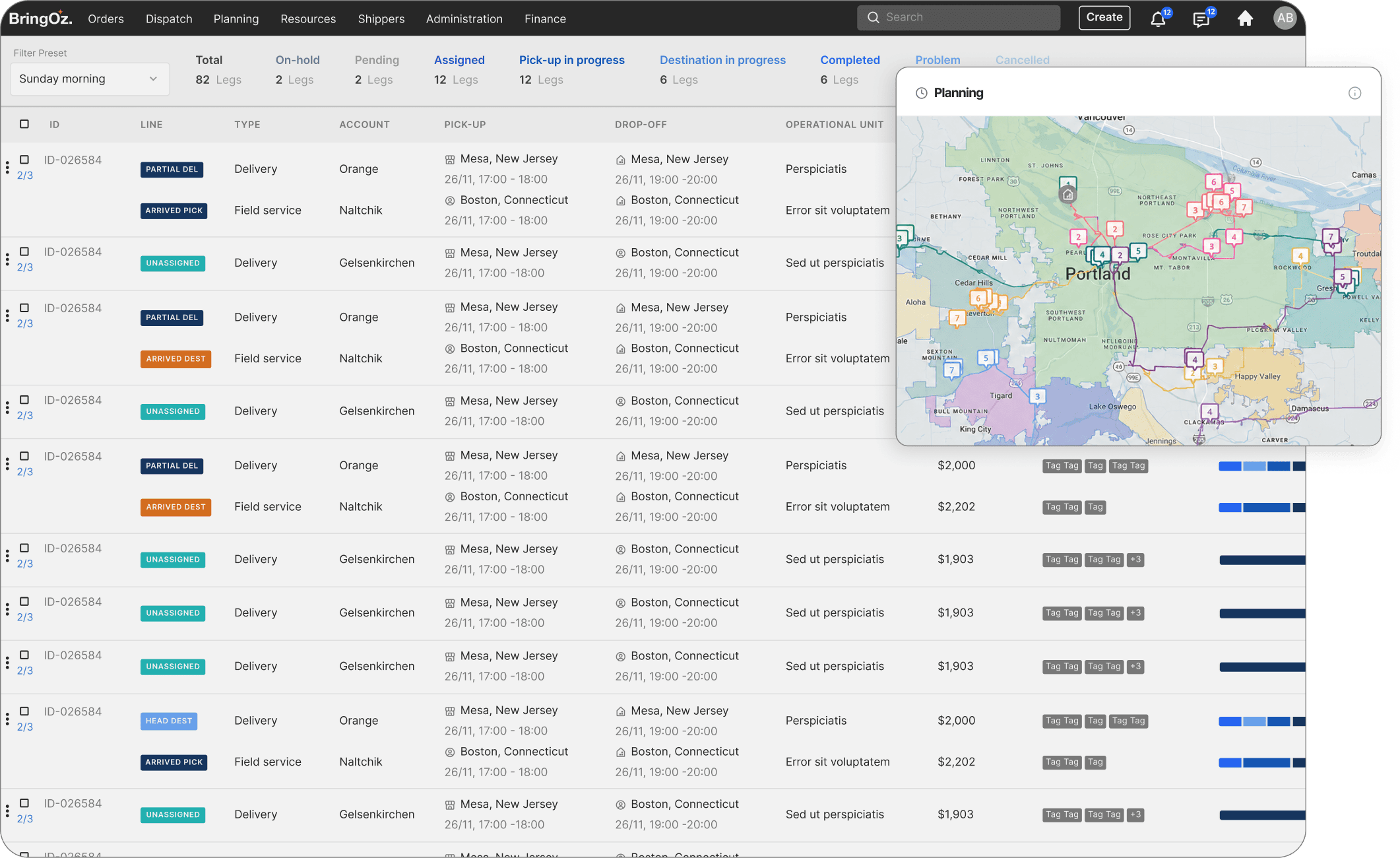This screenshot has width=1400, height=858.
Task: Open the Dispatch menu
Action: click(x=169, y=19)
